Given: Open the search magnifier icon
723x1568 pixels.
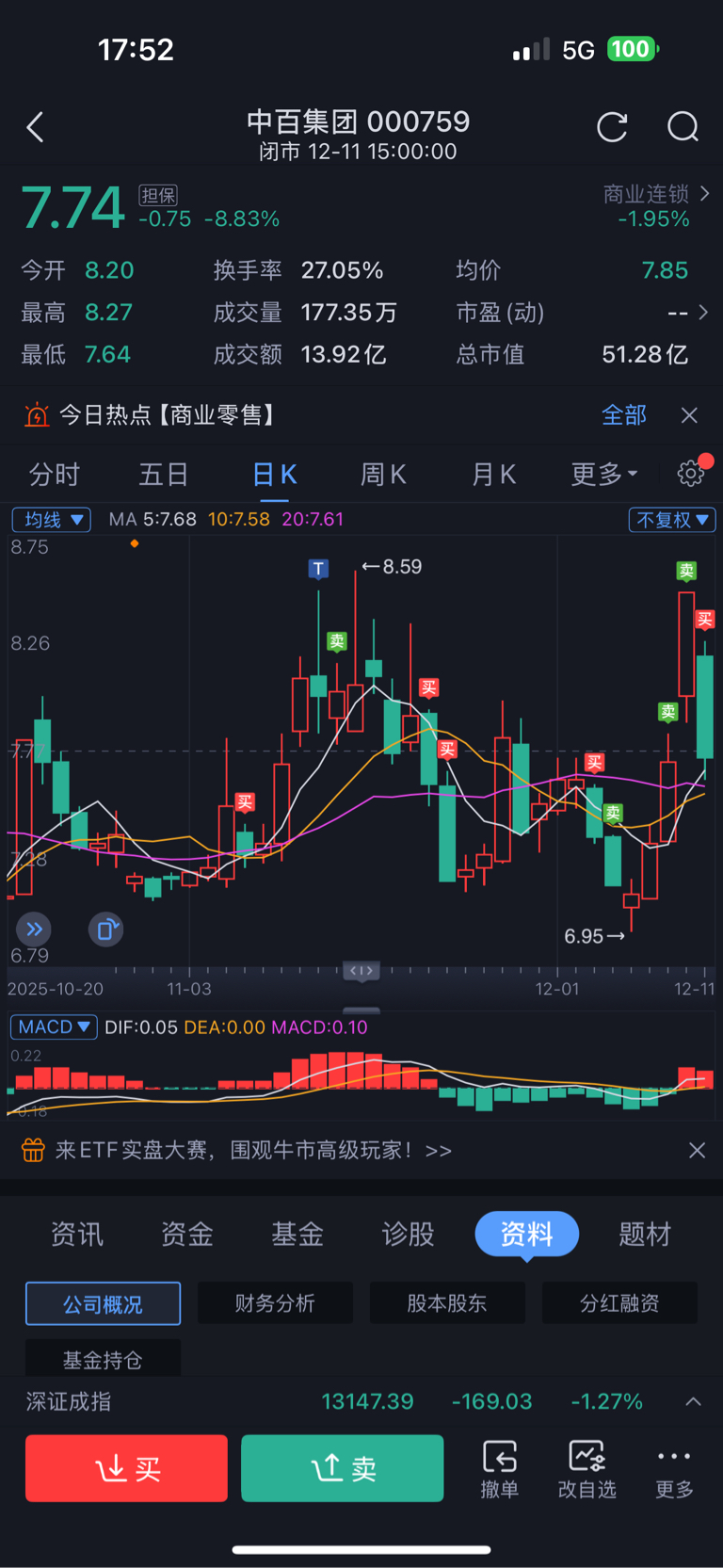Looking at the screenshot, I should [x=683, y=126].
